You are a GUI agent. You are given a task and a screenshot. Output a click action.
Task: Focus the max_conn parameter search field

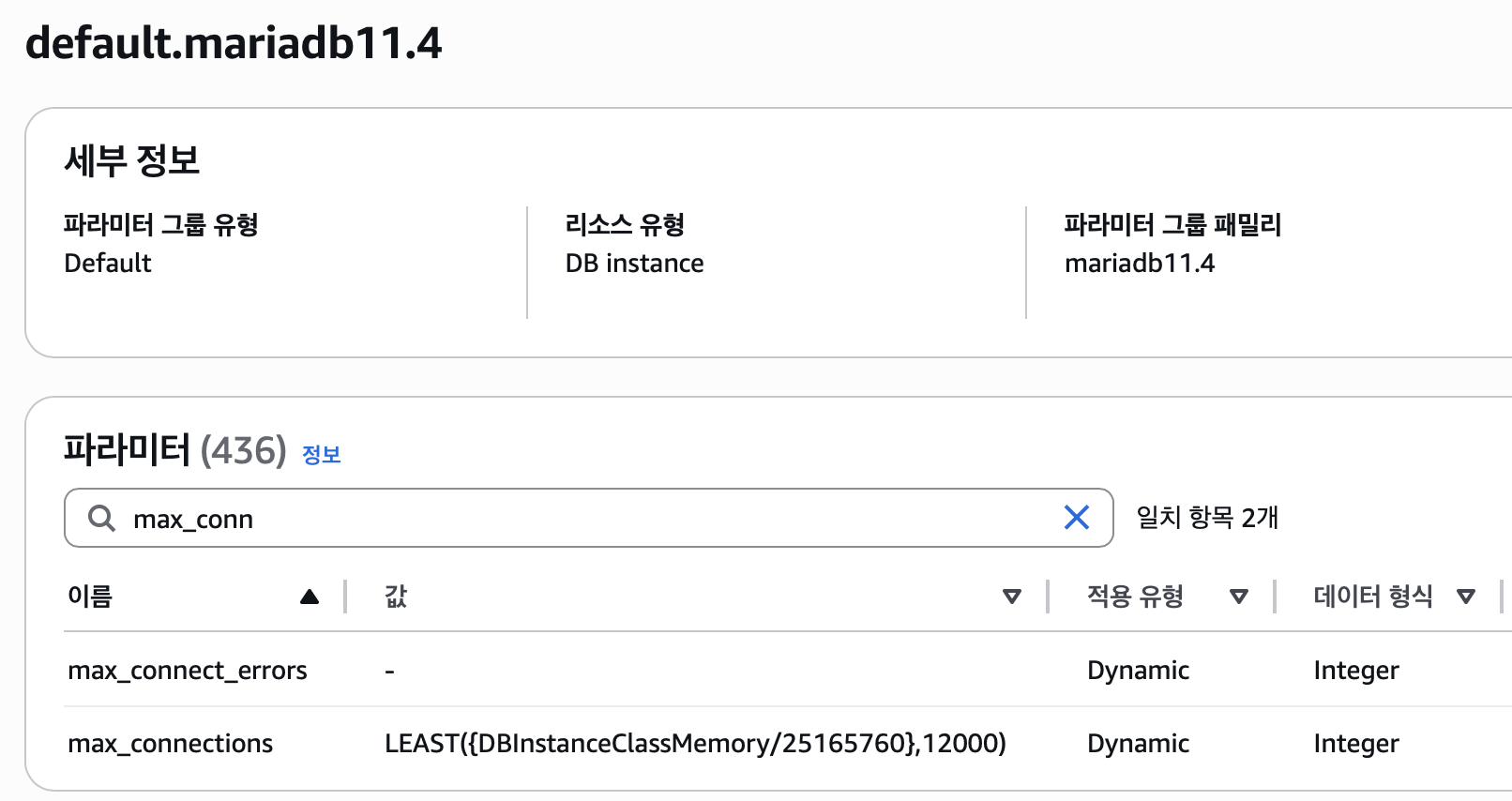pyautogui.click(x=588, y=518)
